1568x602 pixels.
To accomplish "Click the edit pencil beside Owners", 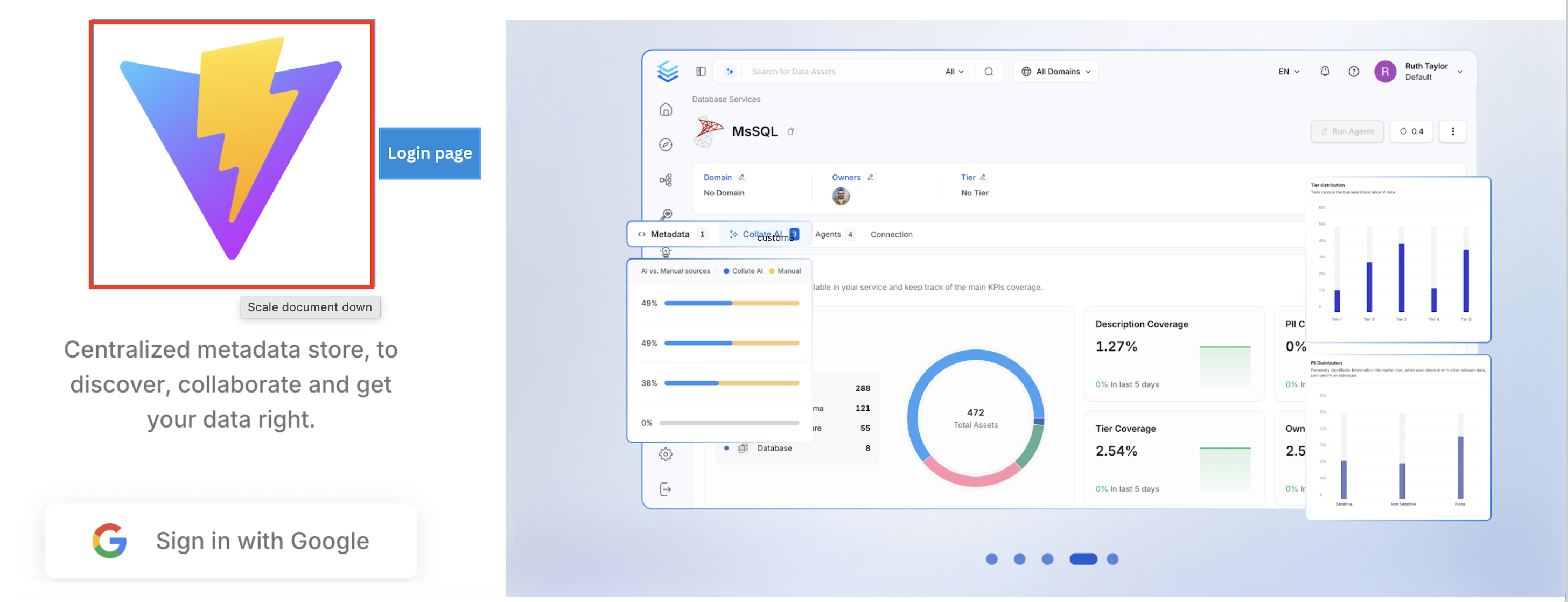I will pyautogui.click(x=871, y=177).
